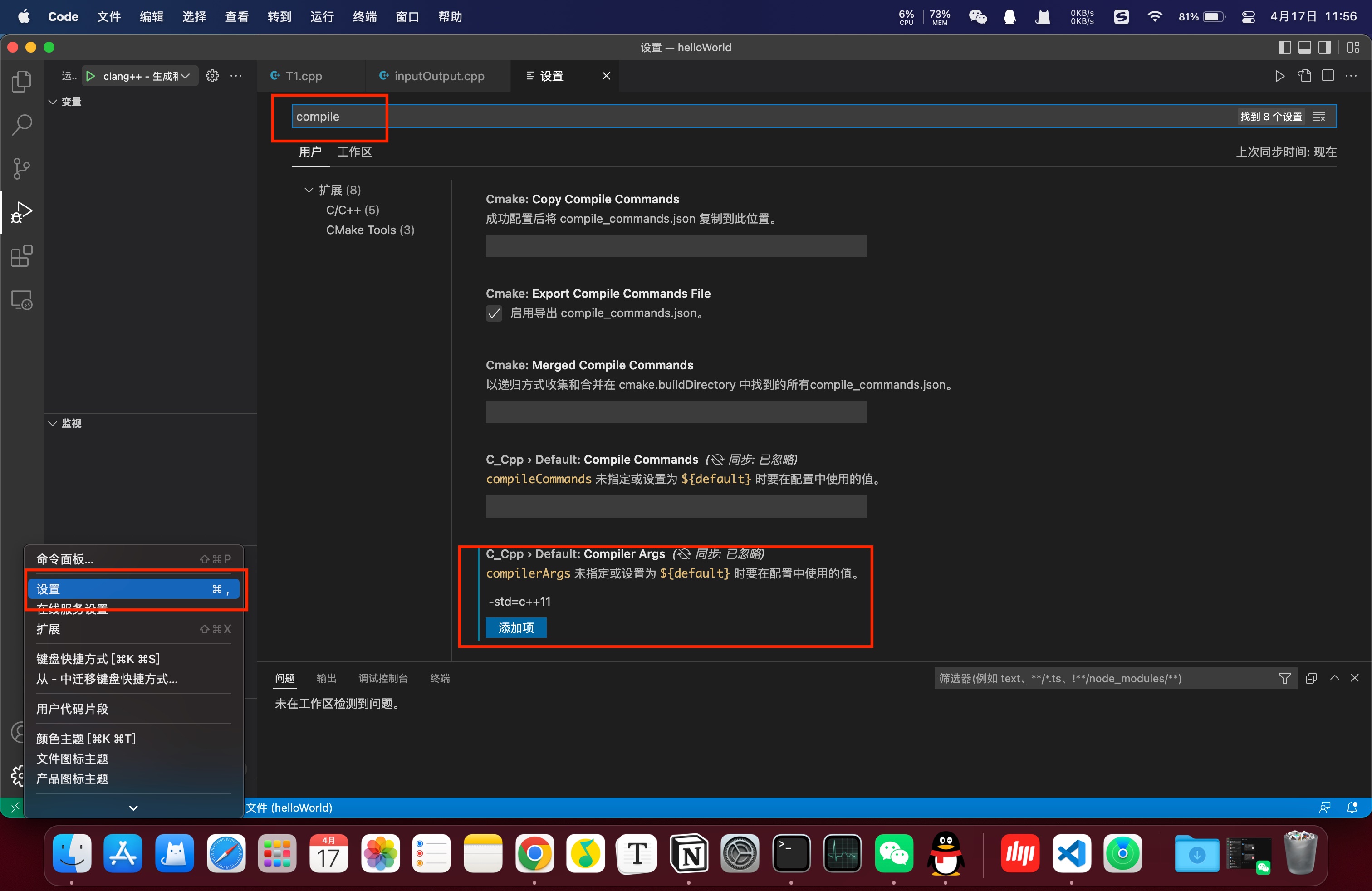
Task: Click the split editor right icon
Action: (x=1328, y=76)
